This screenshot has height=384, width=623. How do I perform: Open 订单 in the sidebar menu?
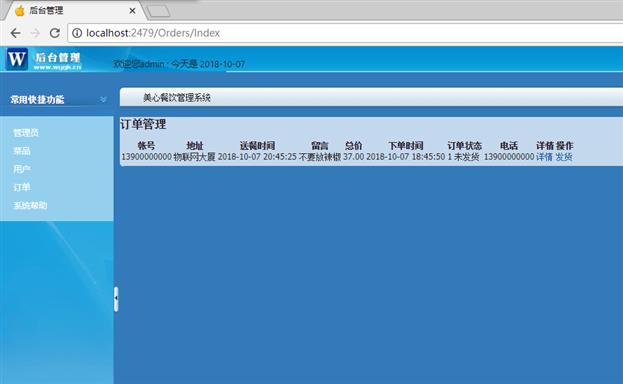[x=22, y=187]
